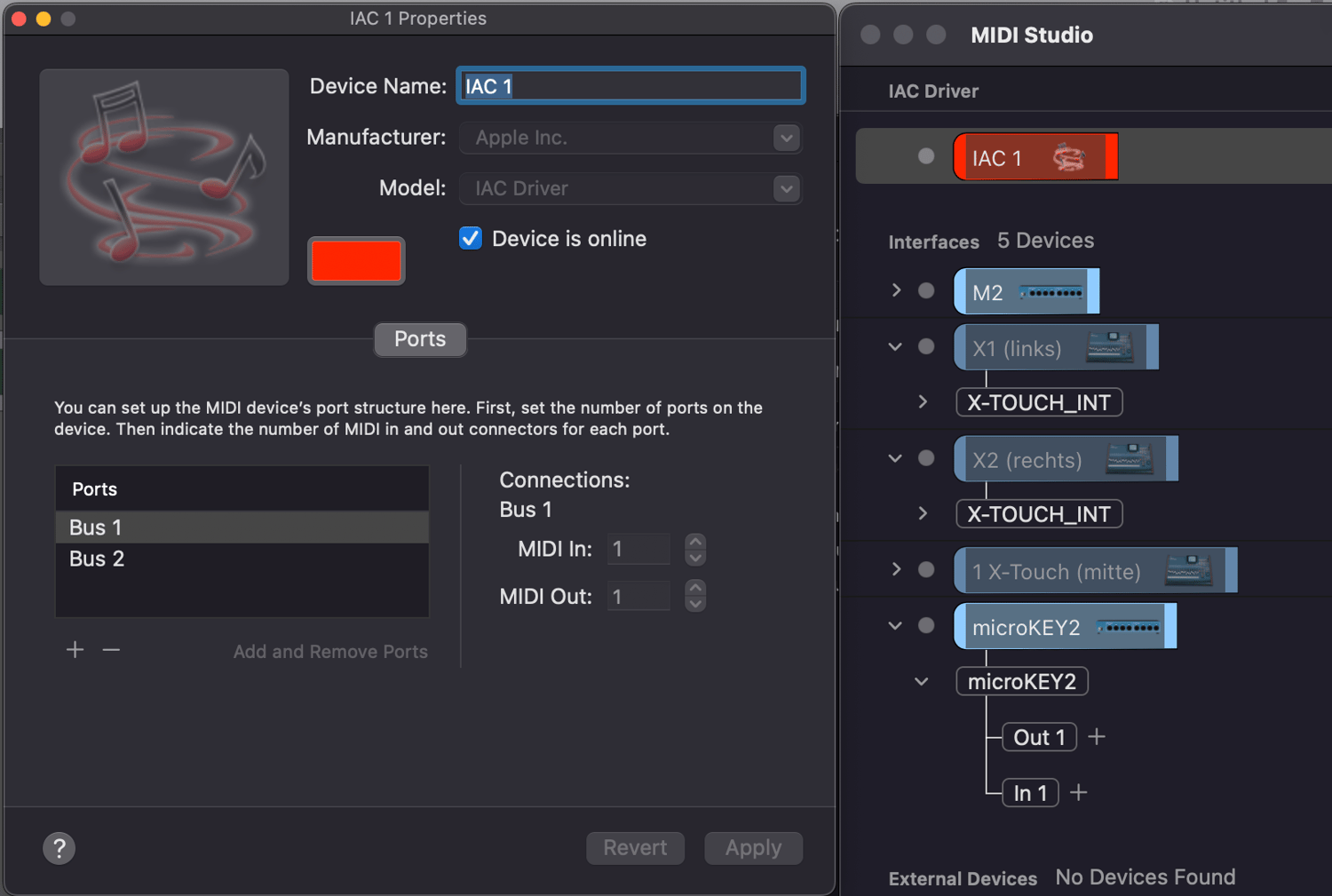The width and height of the screenshot is (1332, 896).
Task: Edit the Device Name field
Action: 630,86
